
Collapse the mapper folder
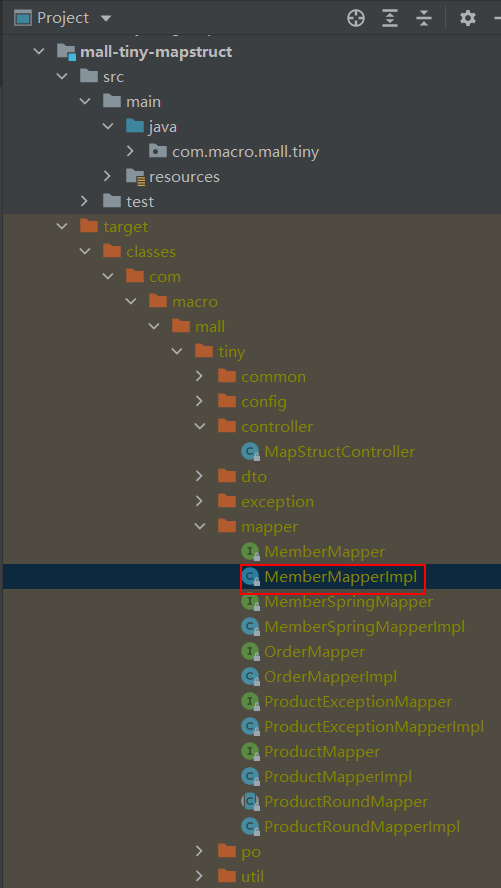pos(199,527)
